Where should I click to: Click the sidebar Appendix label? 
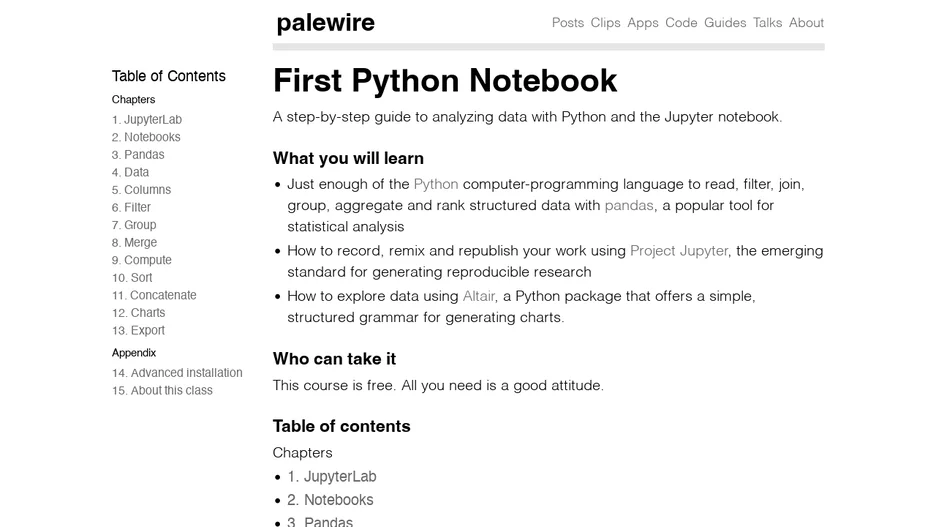tap(134, 353)
